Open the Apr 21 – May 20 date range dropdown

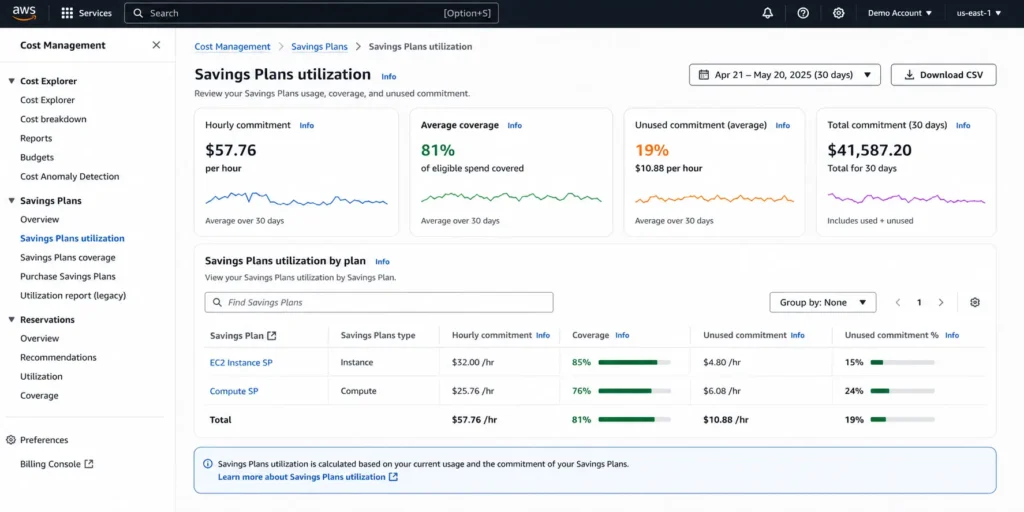[x=785, y=75]
